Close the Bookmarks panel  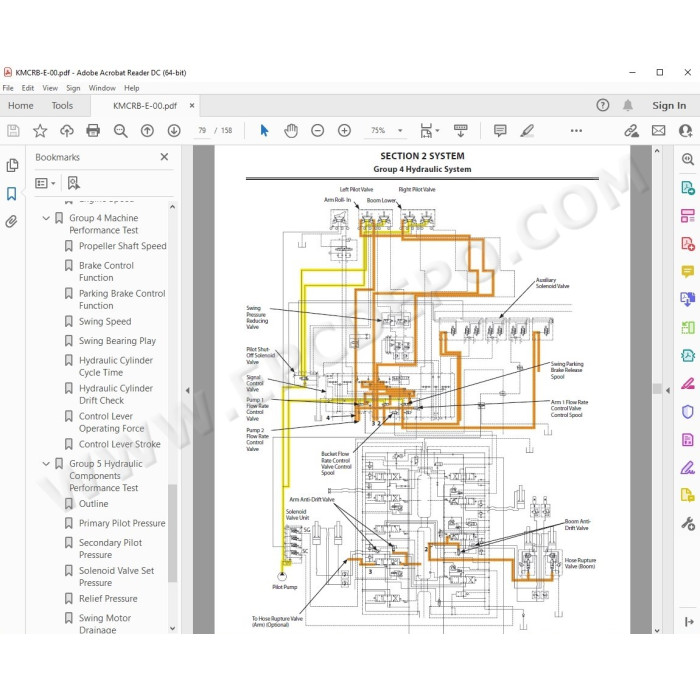(x=164, y=157)
